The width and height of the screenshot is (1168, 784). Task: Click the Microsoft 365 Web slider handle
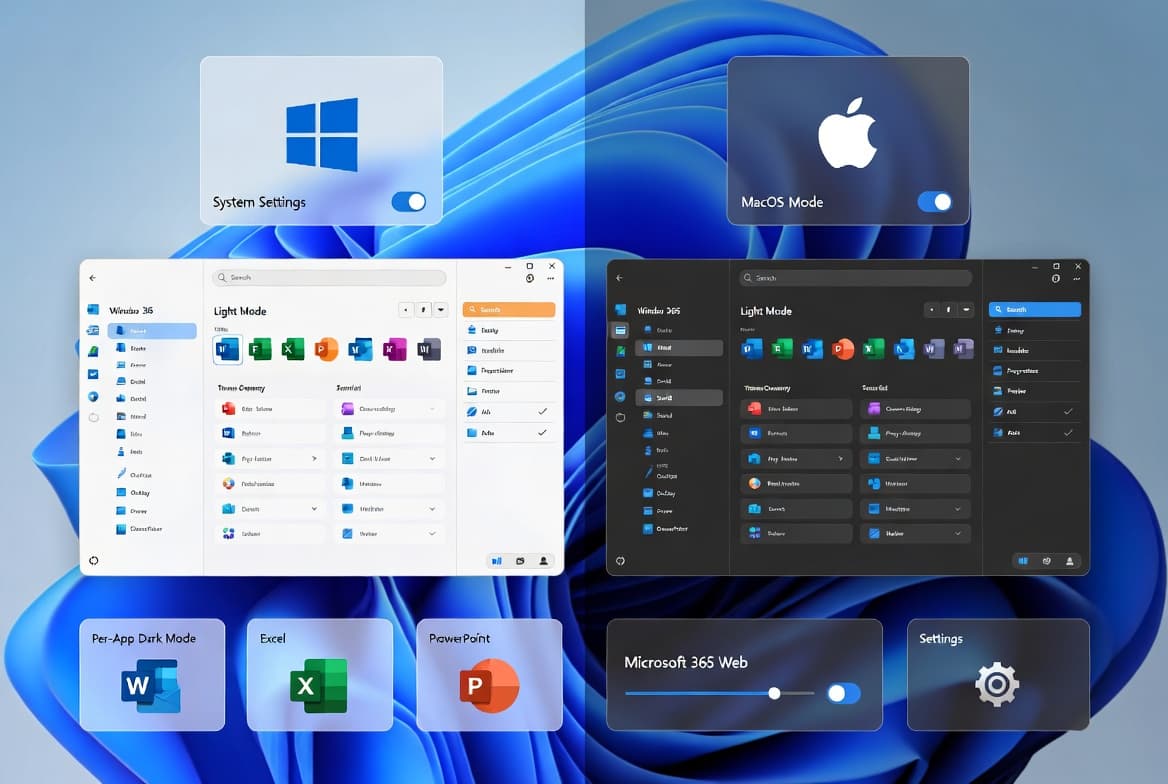pyautogui.click(x=775, y=693)
